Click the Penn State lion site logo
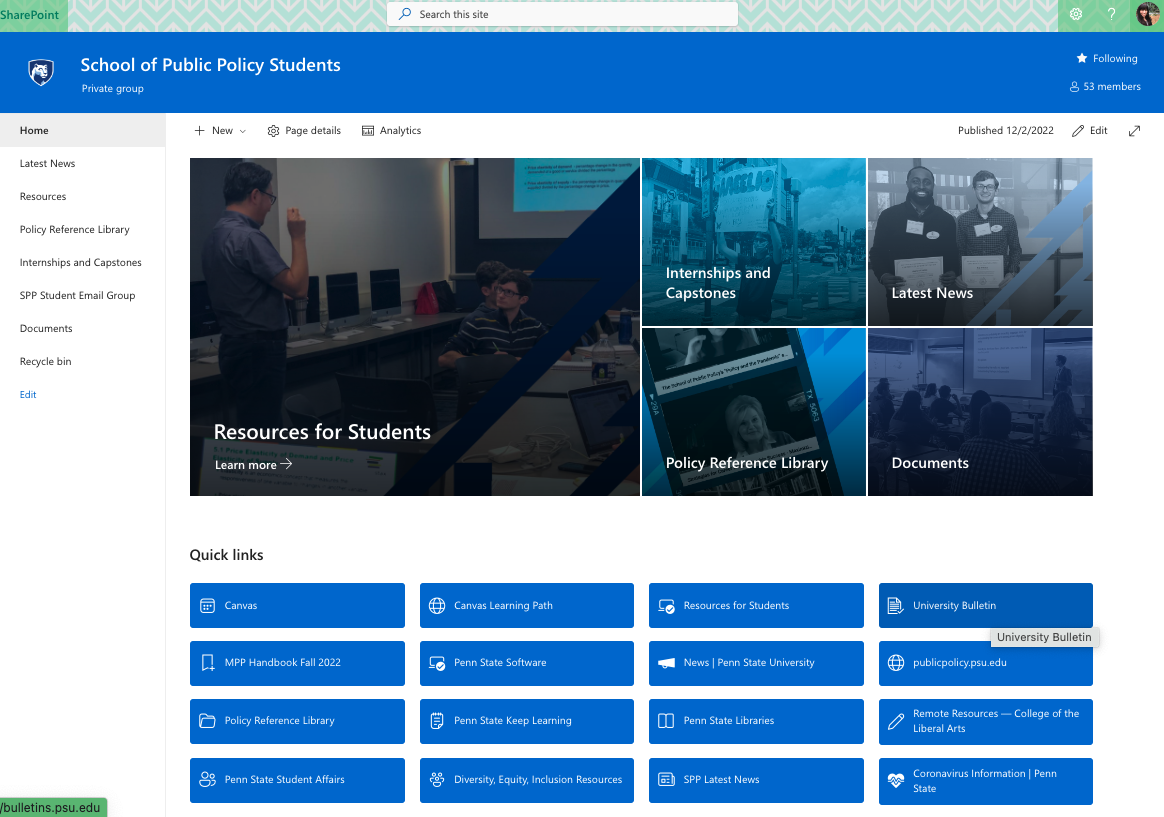Viewport: 1164px width, 817px height. (40, 72)
